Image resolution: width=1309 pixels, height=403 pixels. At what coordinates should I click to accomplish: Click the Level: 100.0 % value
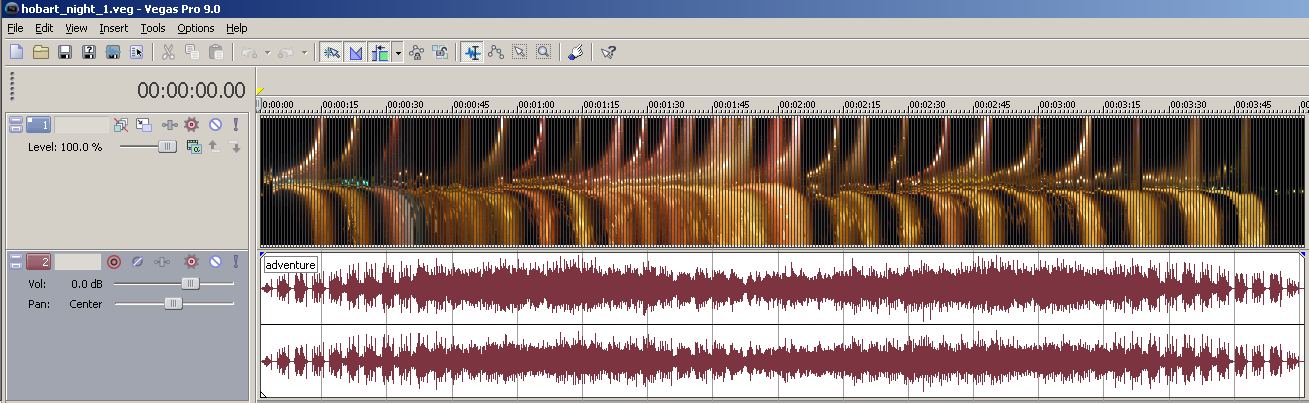click(65, 147)
